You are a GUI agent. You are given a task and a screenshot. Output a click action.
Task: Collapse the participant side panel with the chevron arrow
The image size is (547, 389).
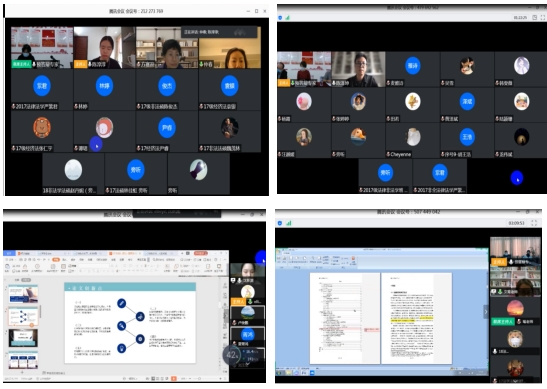point(486,312)
